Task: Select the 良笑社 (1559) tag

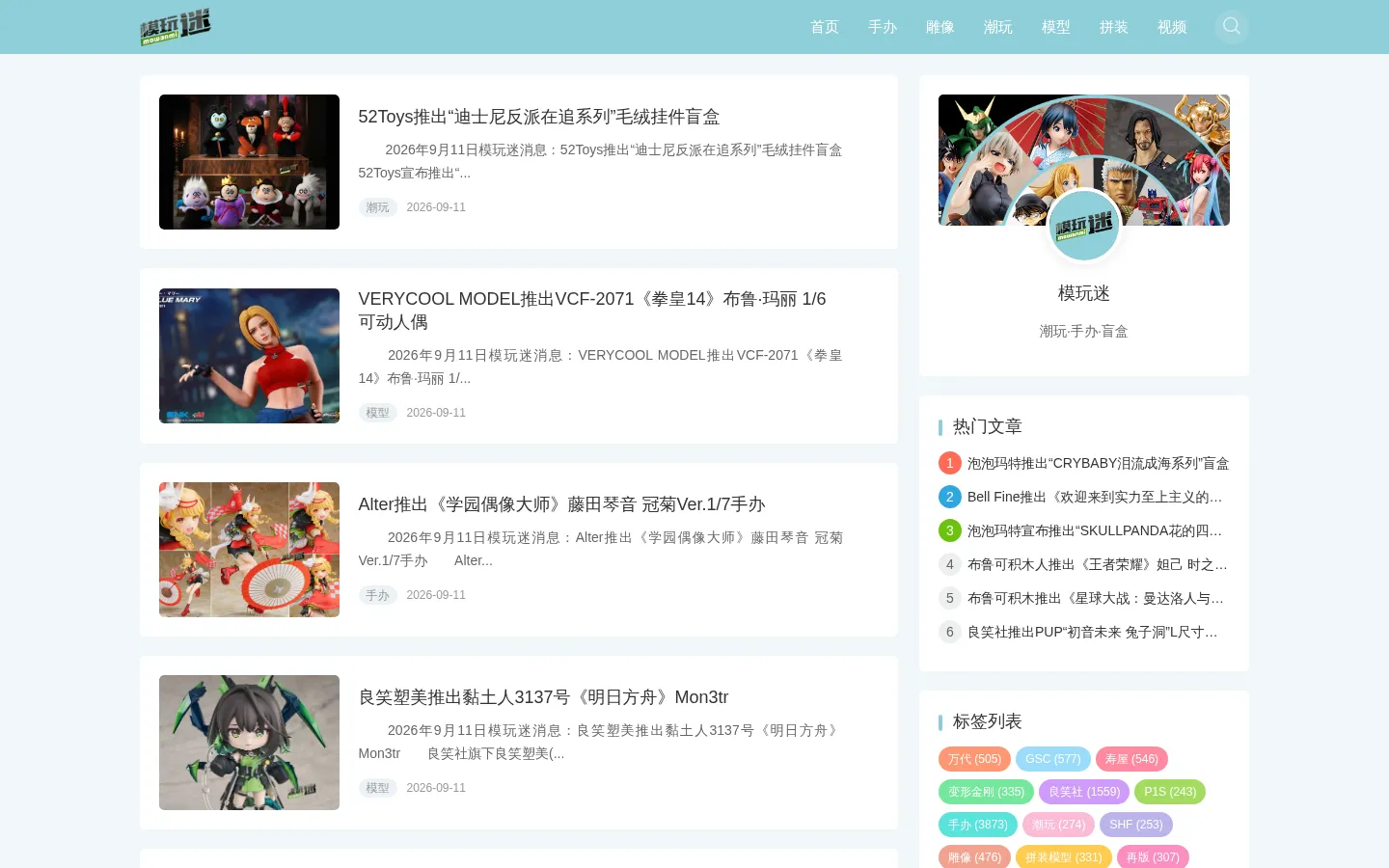Action: [x=1084, y=792]
